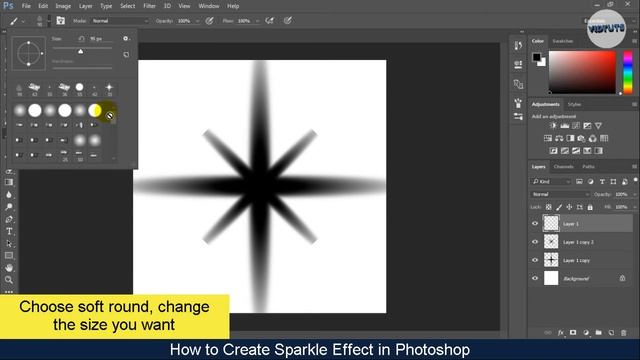Select the Hand tool

tap(9, 268)
